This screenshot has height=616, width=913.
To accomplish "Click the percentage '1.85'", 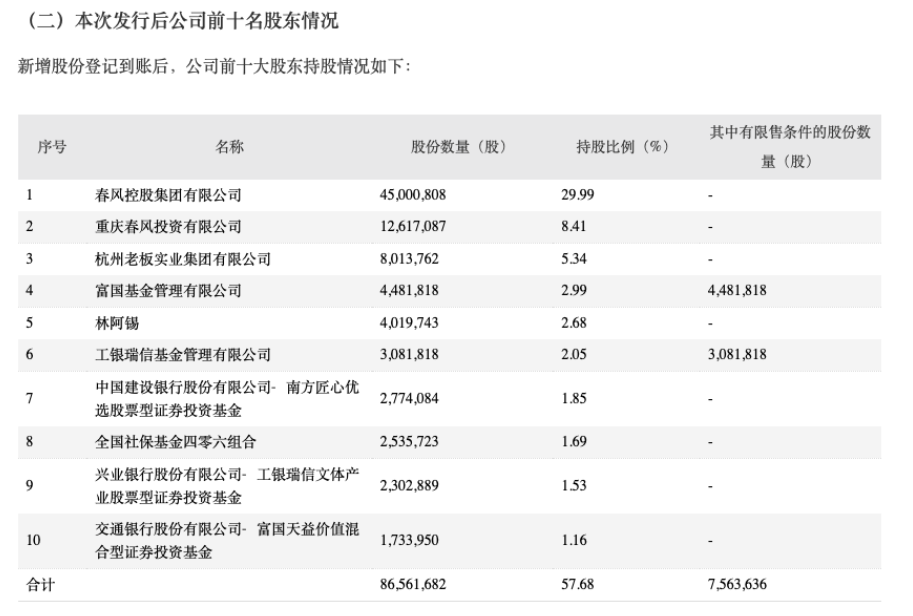I will 574,399.
